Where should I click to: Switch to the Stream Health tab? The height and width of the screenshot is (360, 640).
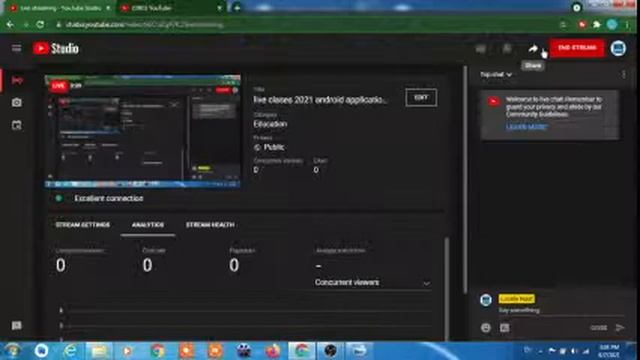pos(210,225)
